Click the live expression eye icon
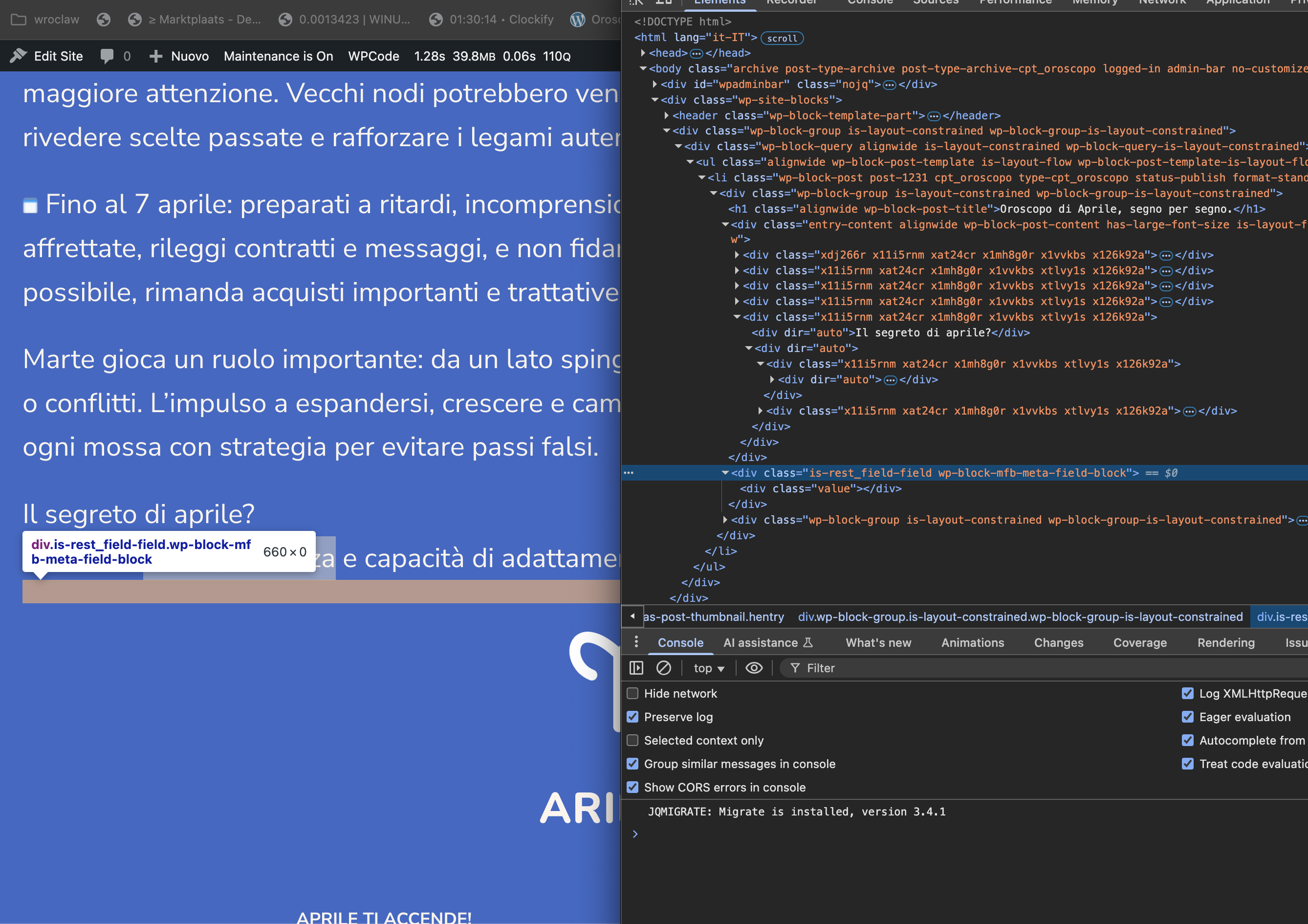The width and height of the screenshot is (1308, 924). pos(754,668)
